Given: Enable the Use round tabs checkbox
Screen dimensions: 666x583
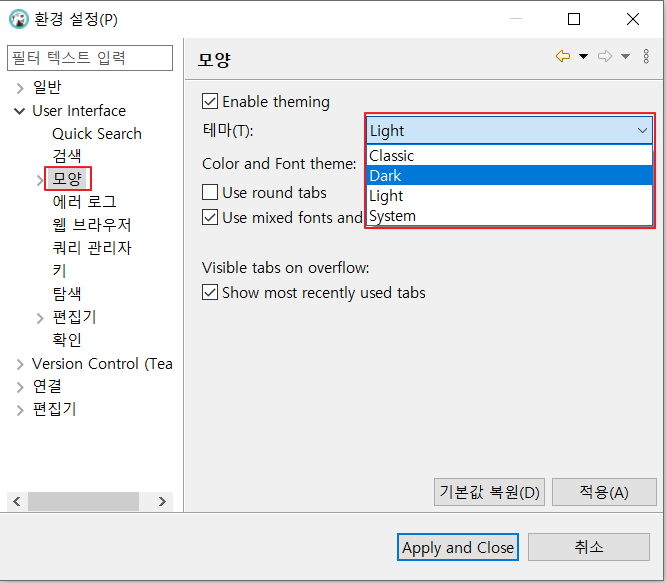Looking at the screenshot, I should pyautogui.click(x=210, y=192).
